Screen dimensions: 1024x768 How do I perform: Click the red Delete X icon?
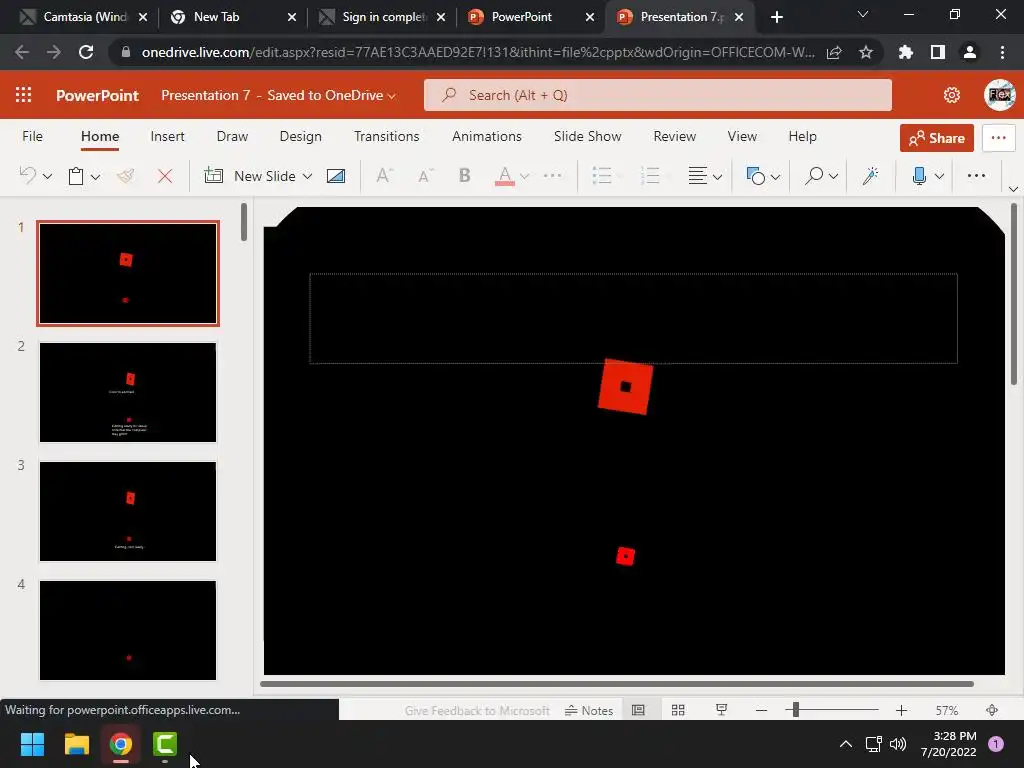point(165,176)
